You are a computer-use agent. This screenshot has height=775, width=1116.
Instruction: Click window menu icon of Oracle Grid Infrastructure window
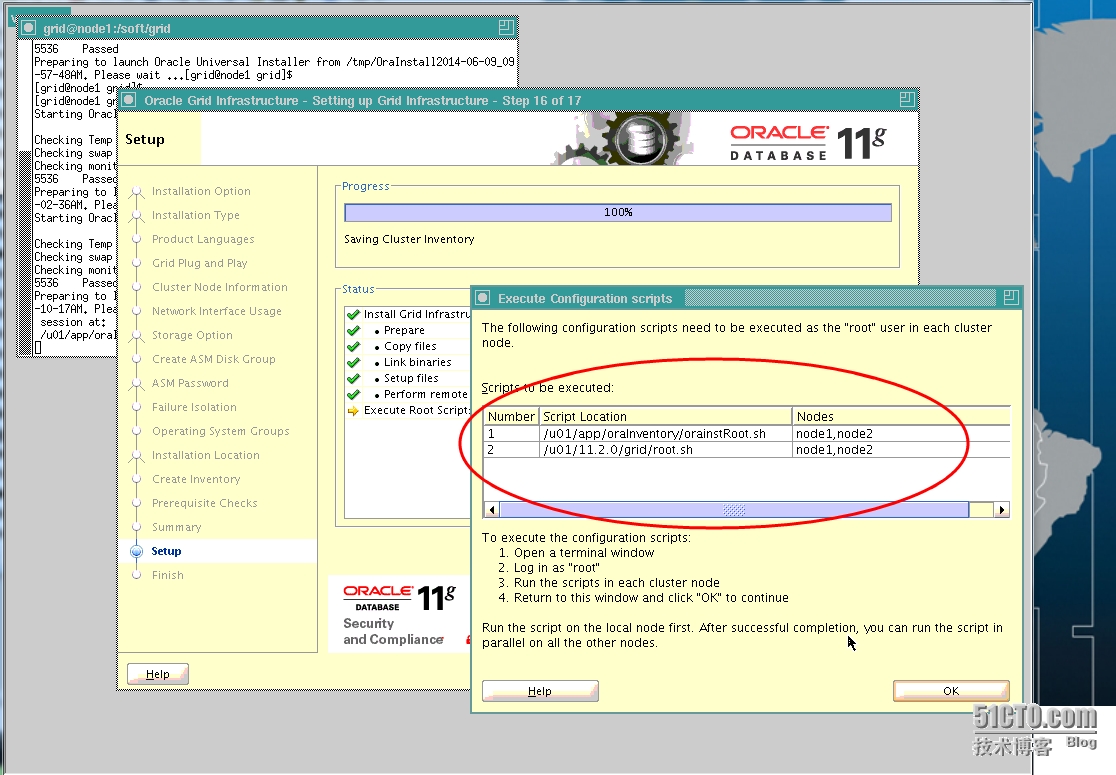129,100
